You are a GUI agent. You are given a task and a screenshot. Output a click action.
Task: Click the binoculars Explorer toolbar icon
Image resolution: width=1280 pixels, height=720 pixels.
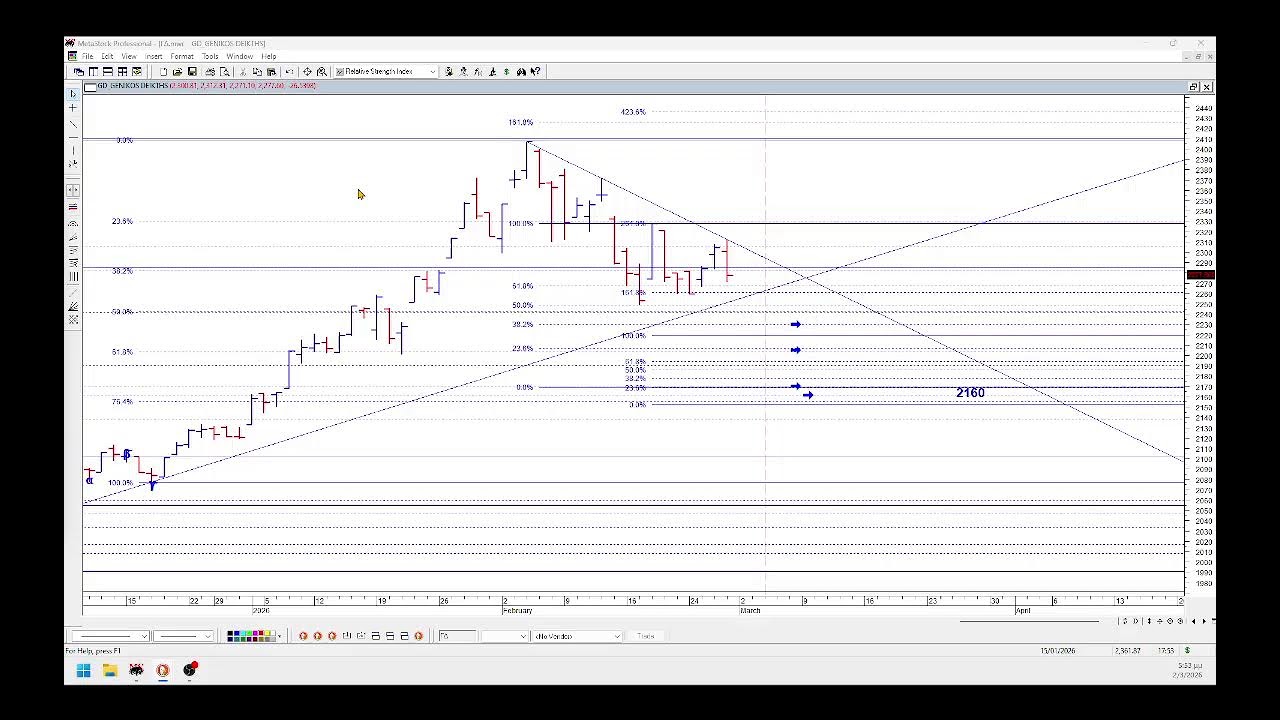click(521, 72)
